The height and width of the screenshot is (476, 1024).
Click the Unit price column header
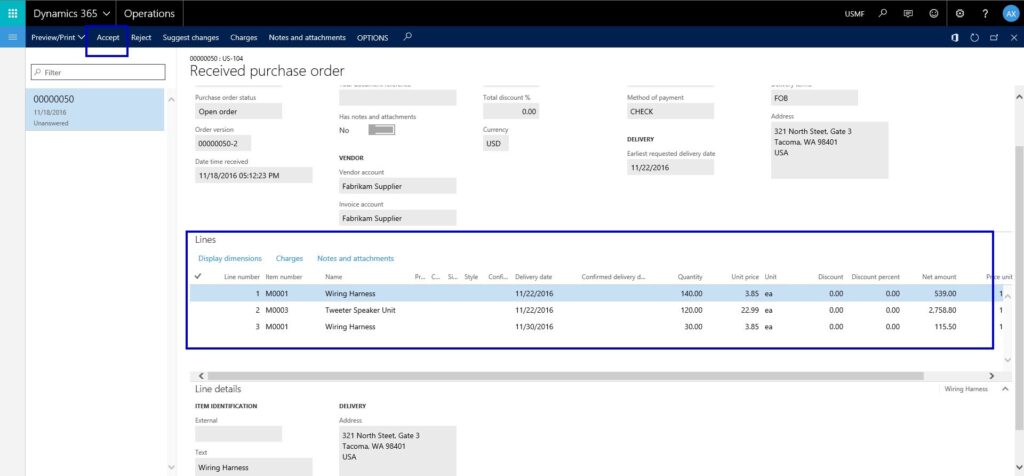pos(745,277)
